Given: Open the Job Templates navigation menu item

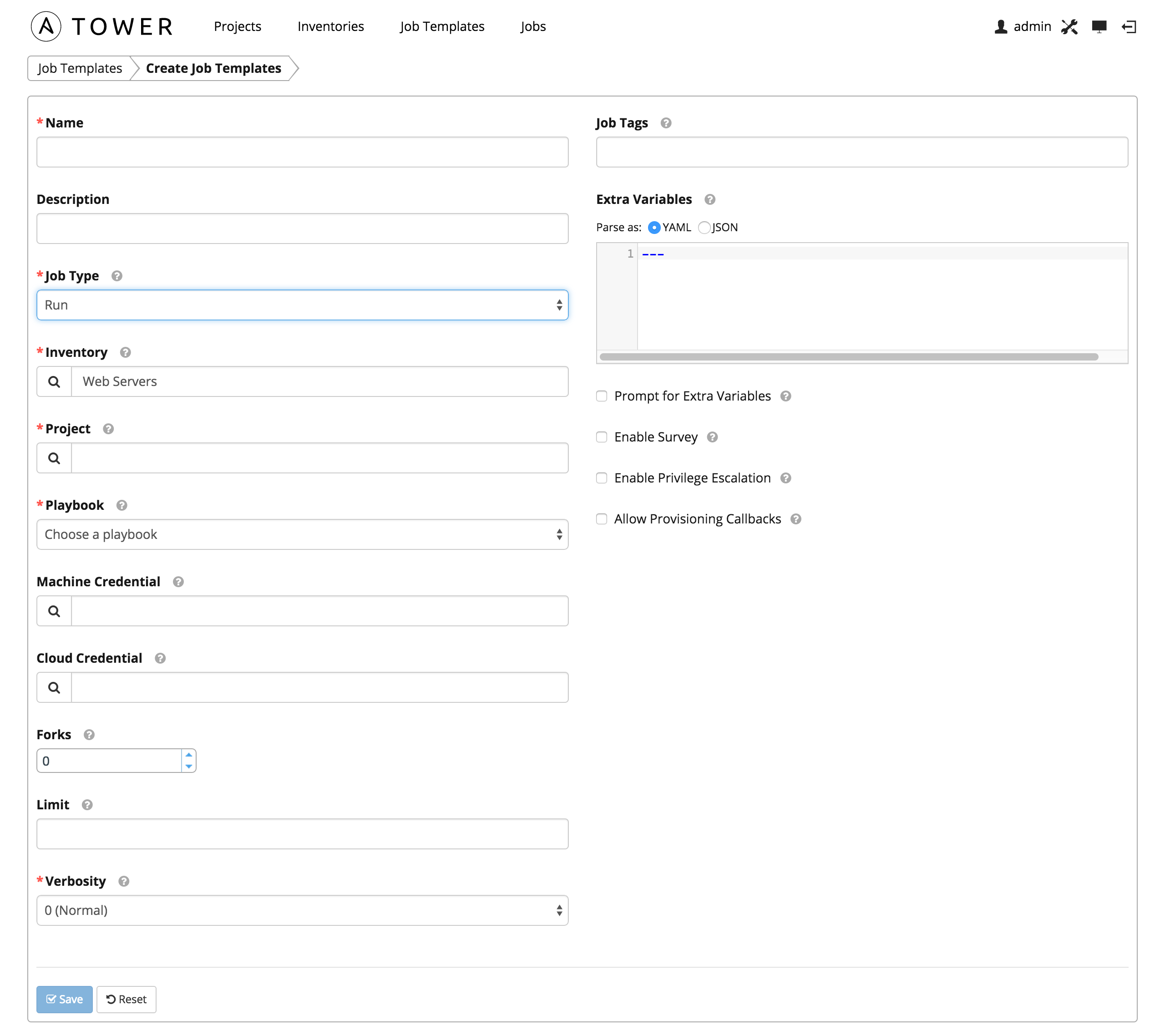Looking at the screenshot, I should pos(442,25).
